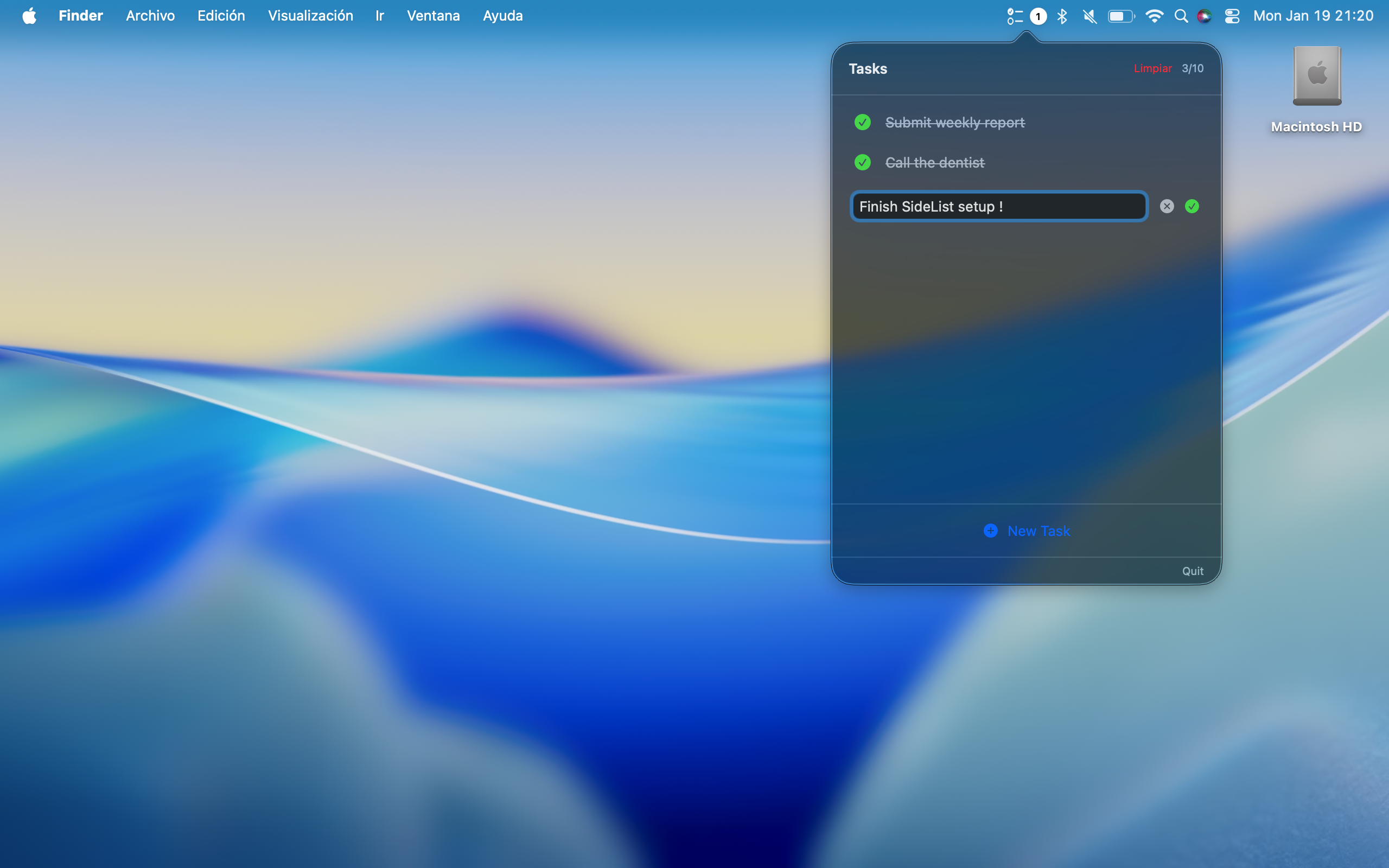This screenshot has width=1389, height=868.
Task: Open Control Center from the menu bar
Action: tap(1232, 16)
